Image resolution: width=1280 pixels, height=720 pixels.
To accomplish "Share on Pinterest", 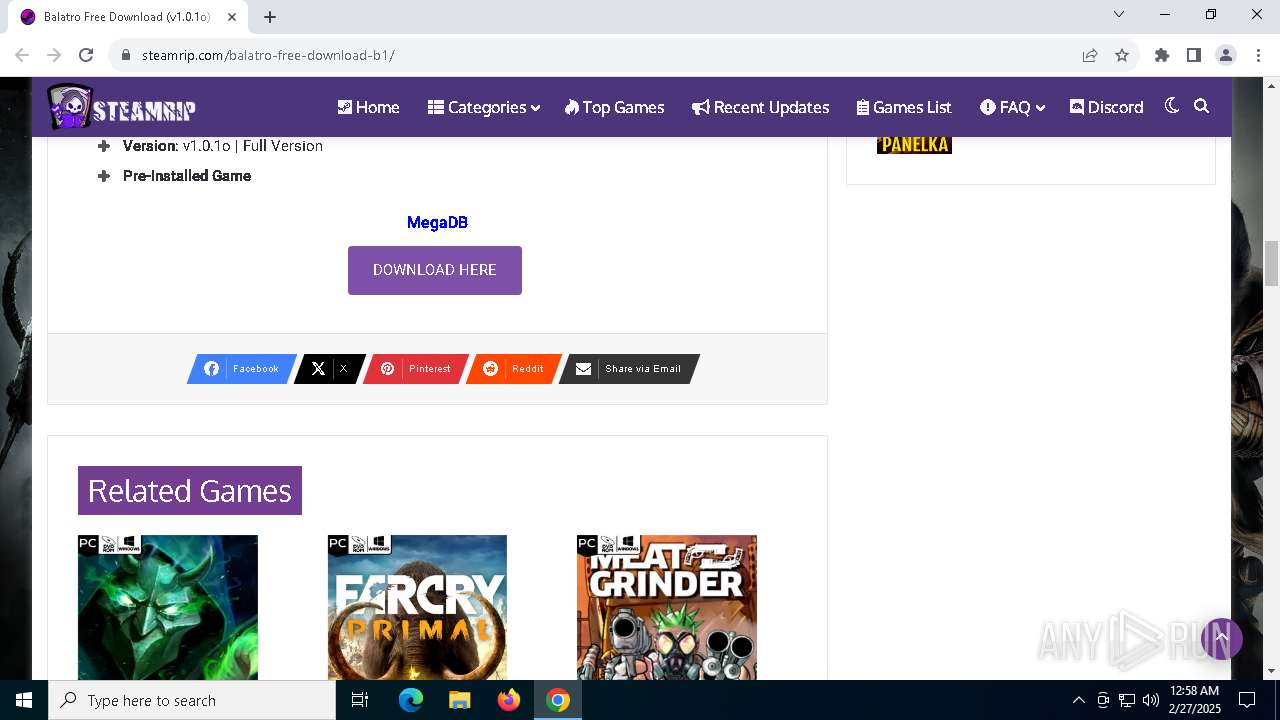I will 415,369.
